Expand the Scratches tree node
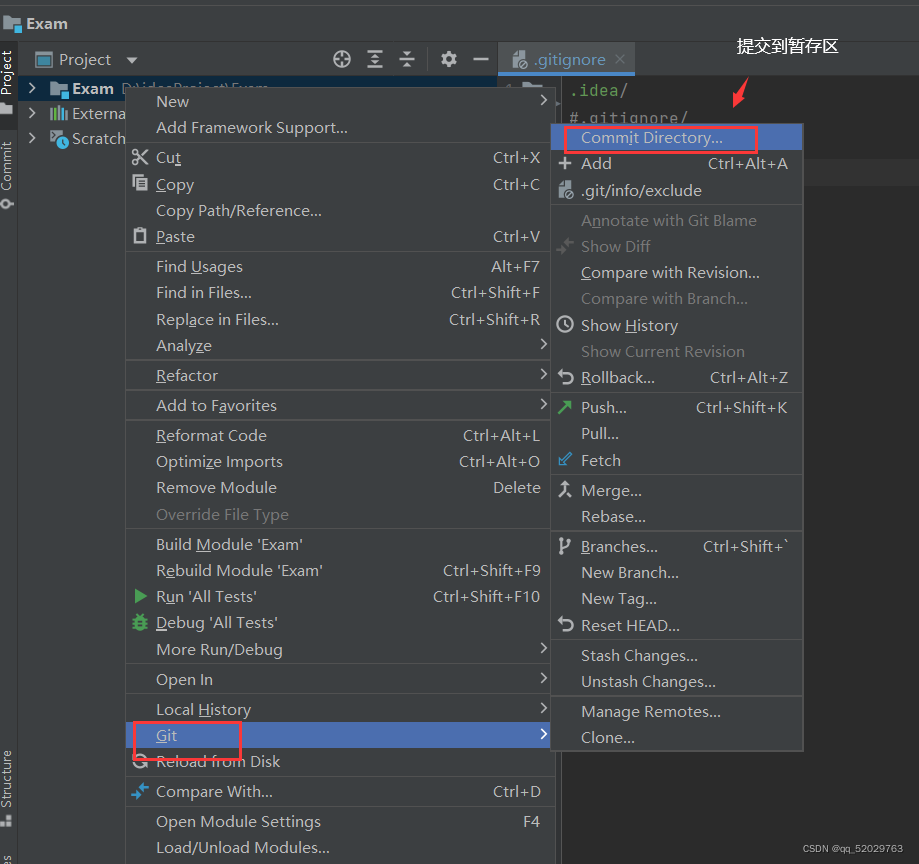Image resolution: width=919 pixels, height=864 pixels. [32, 138]
